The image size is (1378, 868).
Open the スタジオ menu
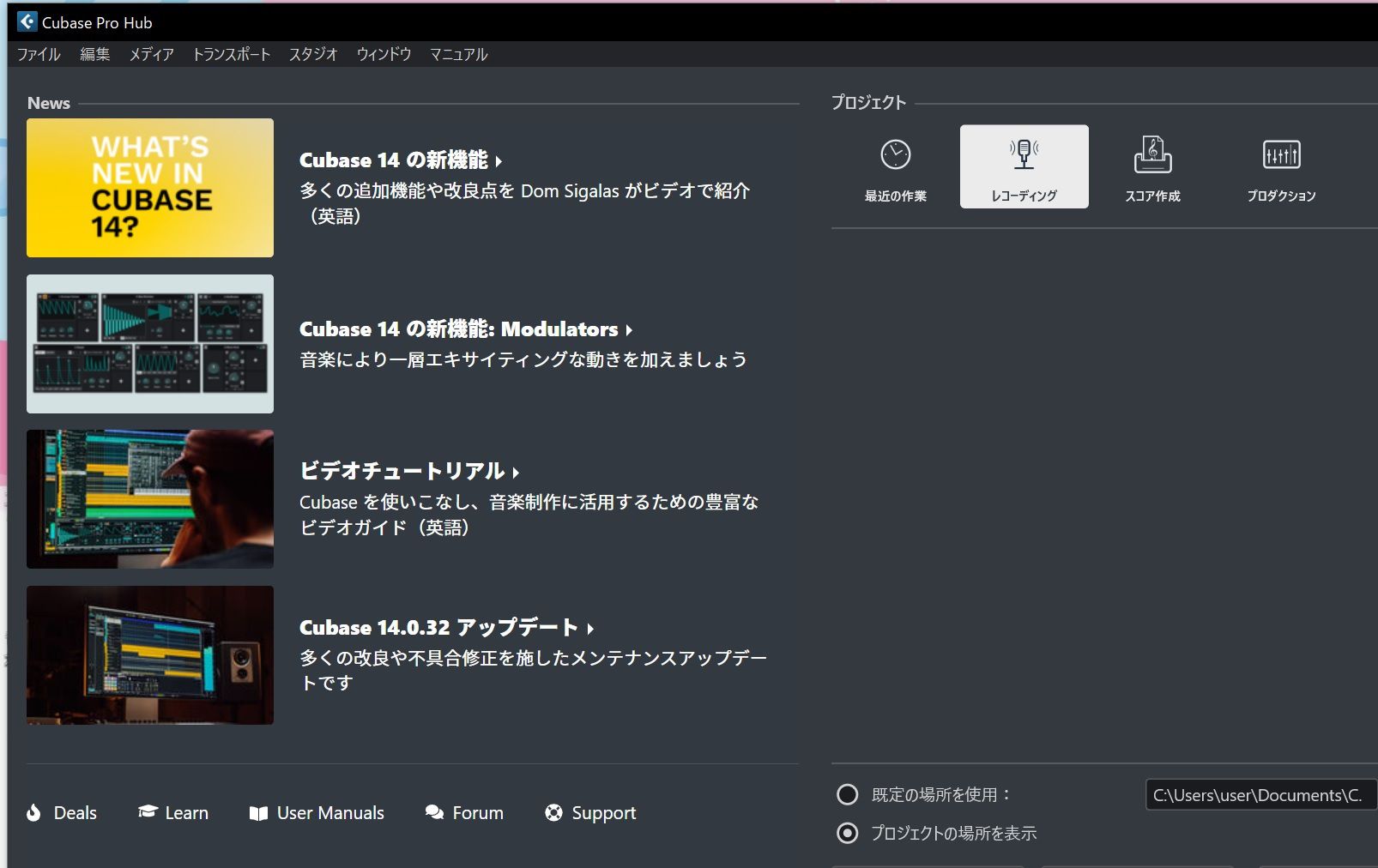click(x=313, y=54)
